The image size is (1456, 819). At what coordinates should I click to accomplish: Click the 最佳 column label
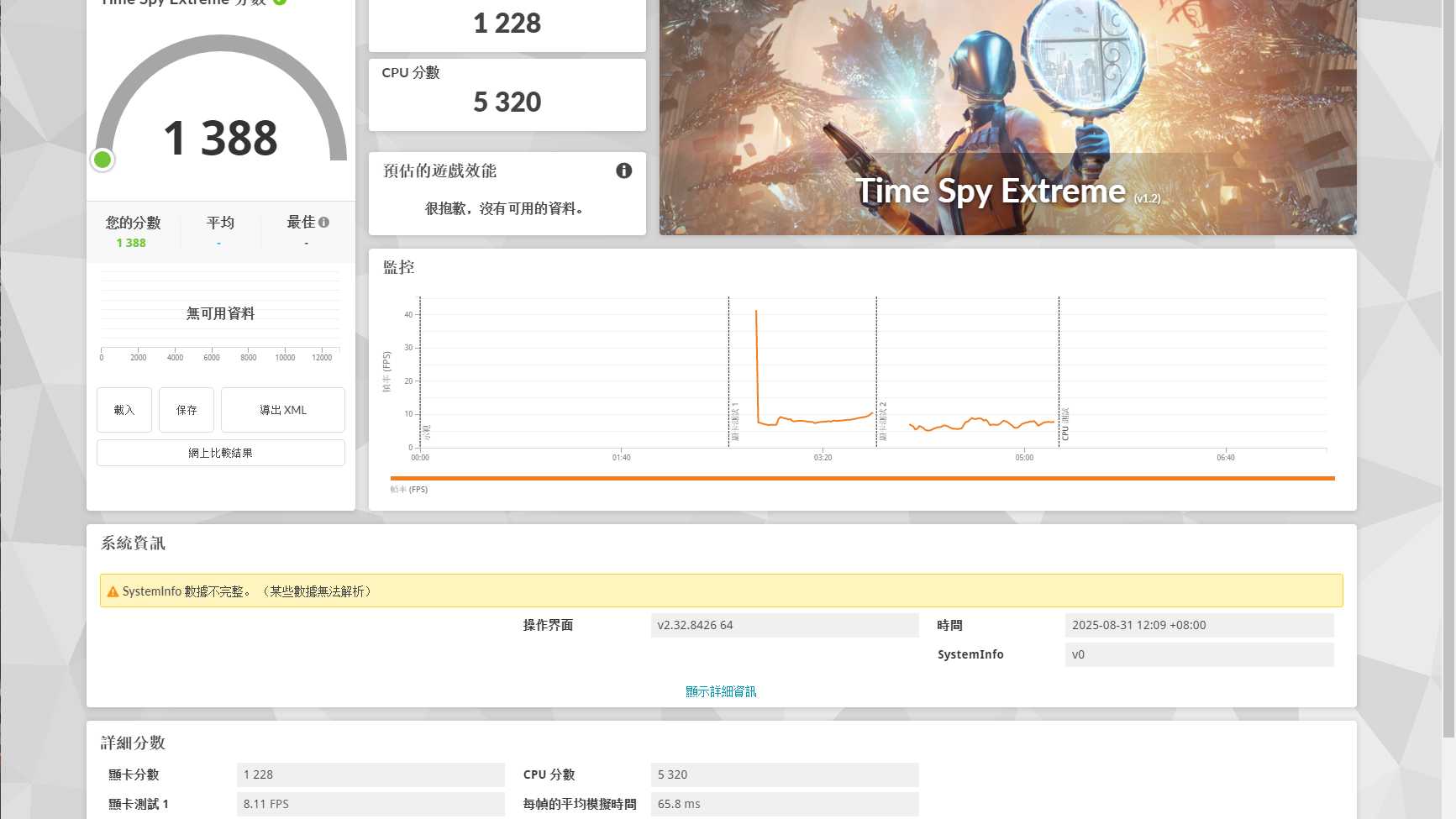301,223
